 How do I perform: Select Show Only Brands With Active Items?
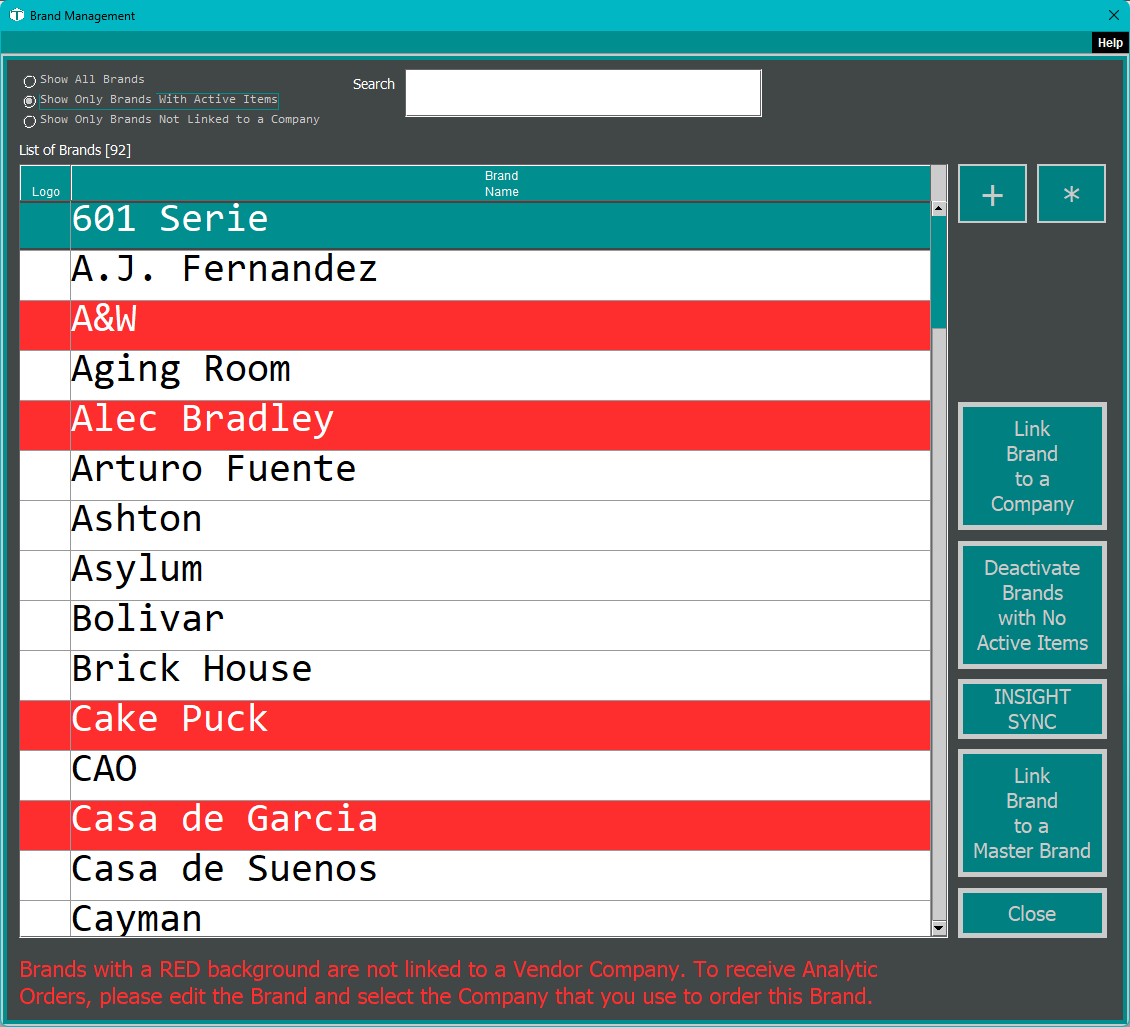tap(30, 101)
